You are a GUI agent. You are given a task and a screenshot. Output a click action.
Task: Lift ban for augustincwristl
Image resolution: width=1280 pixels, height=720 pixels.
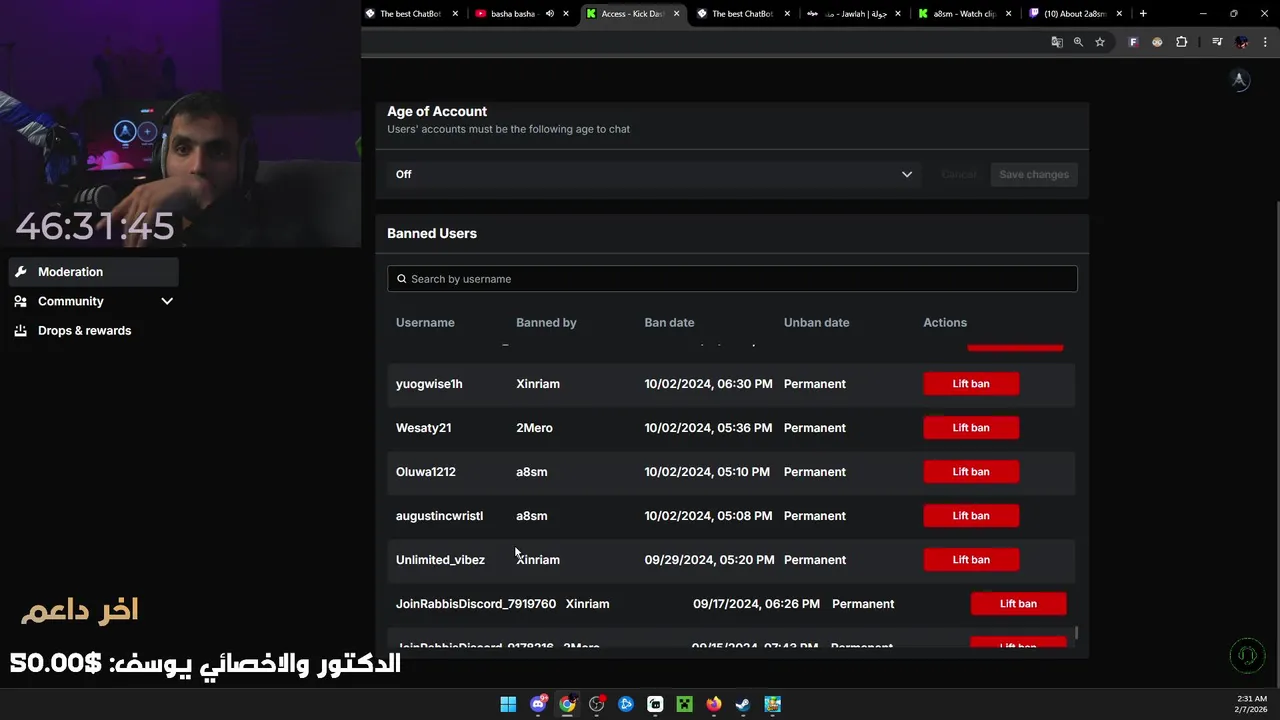pos(971,516)
